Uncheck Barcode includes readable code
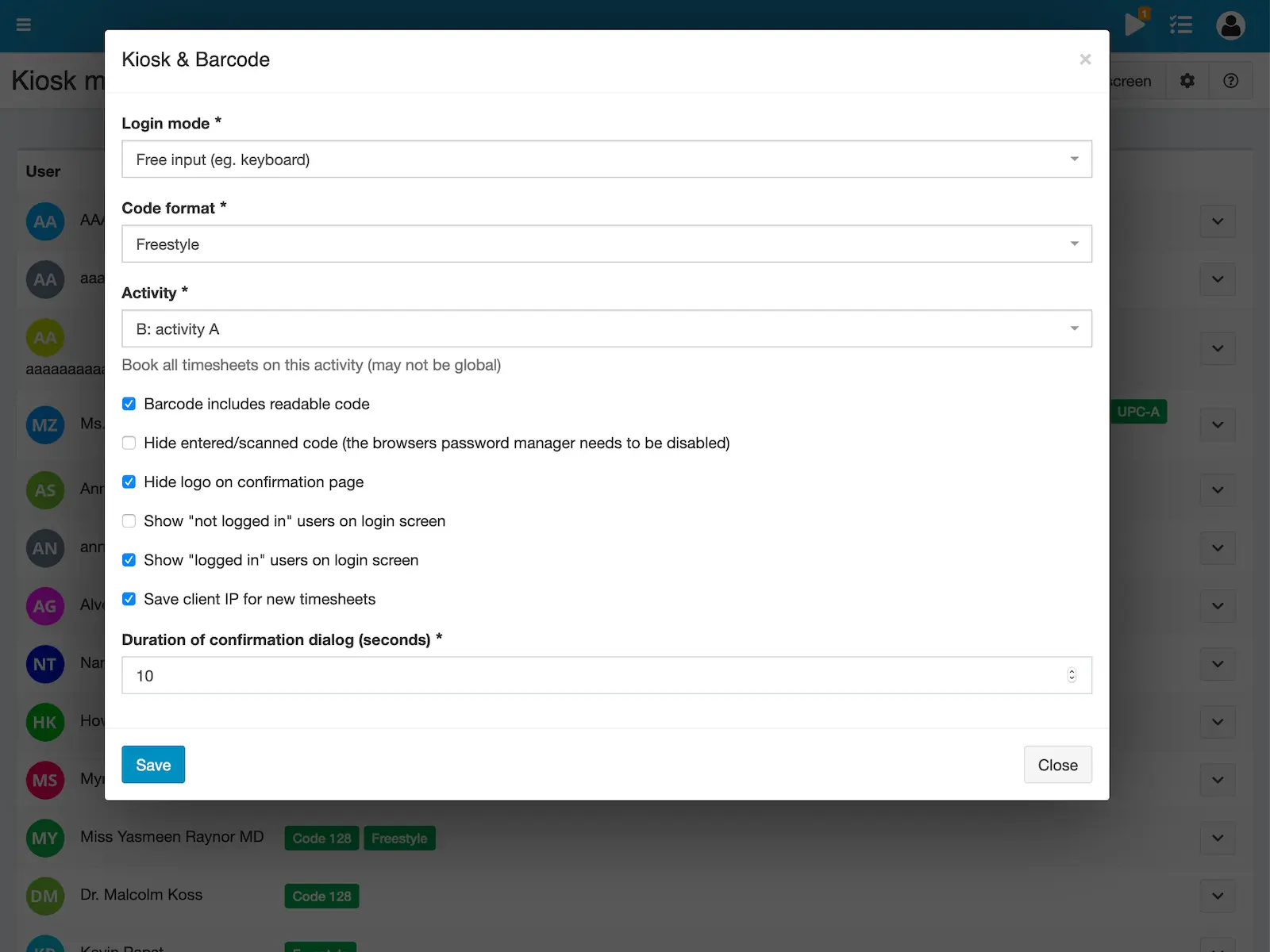The width and height of the screenshot is (1270, 952). pos(129,404)
